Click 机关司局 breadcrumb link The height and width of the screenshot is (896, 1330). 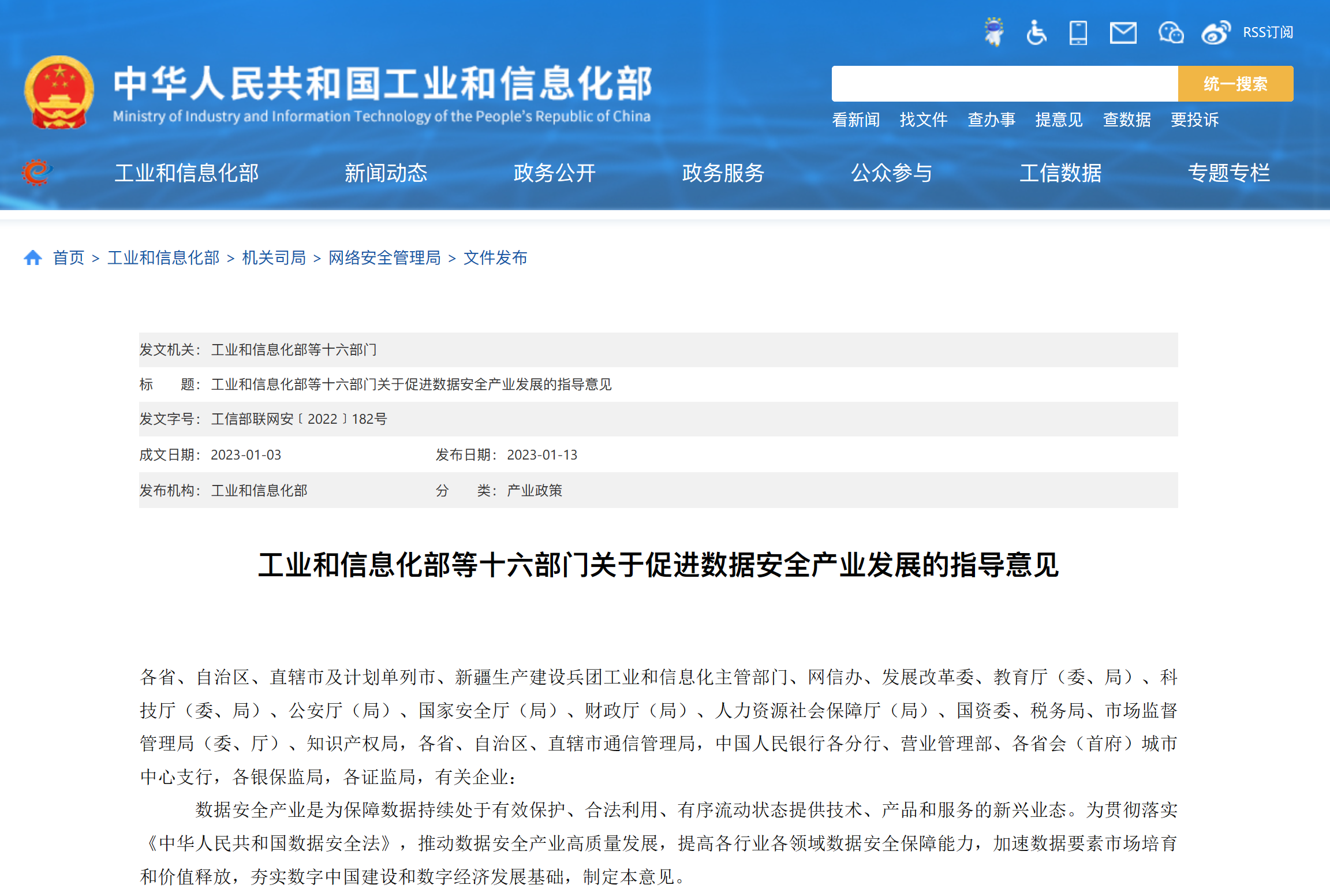(x=274, y=257)
